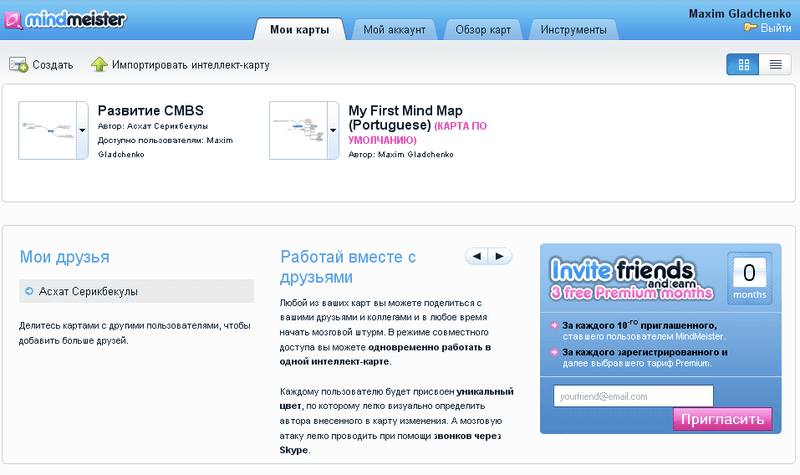The width and height of the screenshot is (800, 475).
Task: Open the Инструменты tab
Action: coord(573,30)
